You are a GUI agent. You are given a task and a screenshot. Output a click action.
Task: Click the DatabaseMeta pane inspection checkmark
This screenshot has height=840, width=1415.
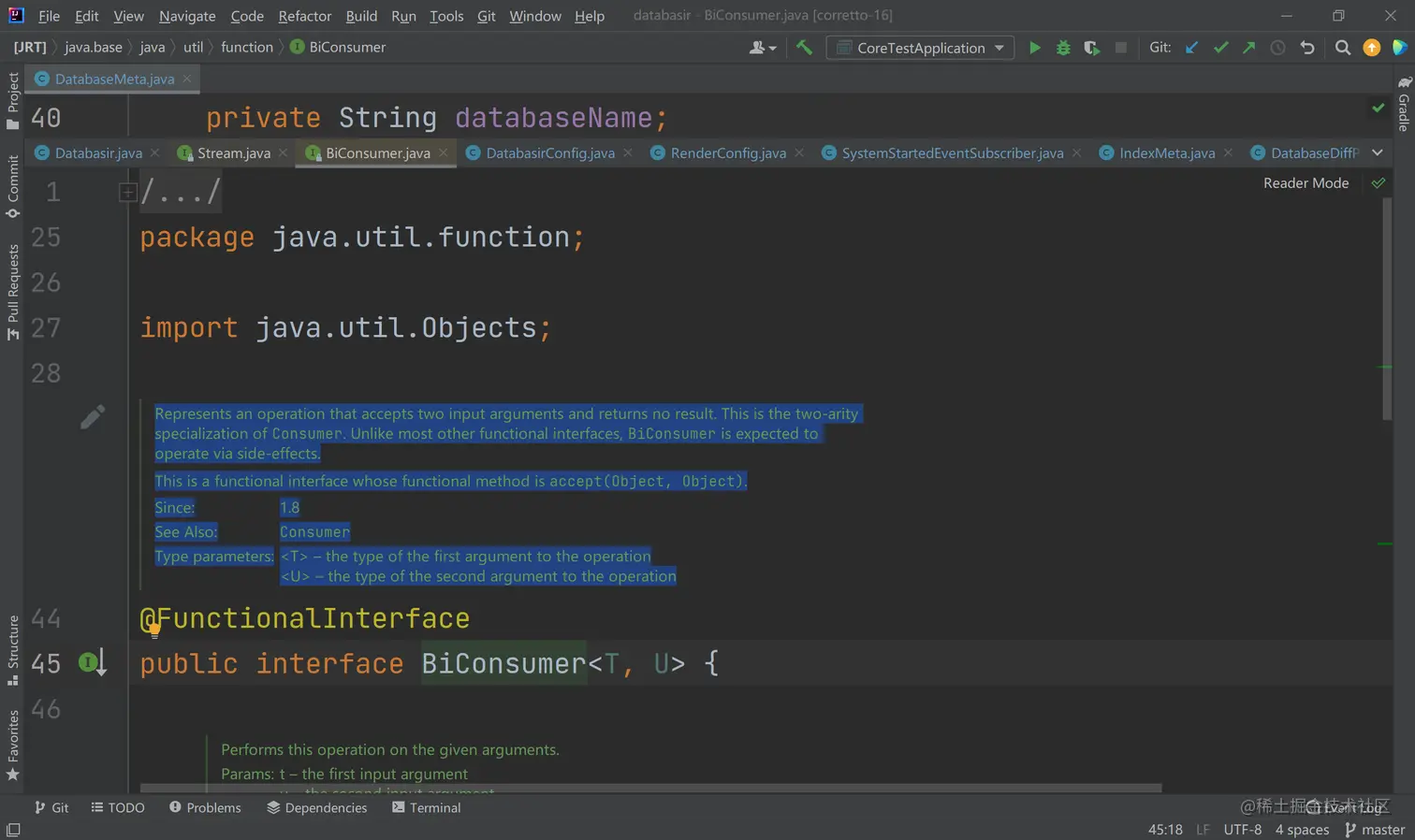tap(1379, 109)
